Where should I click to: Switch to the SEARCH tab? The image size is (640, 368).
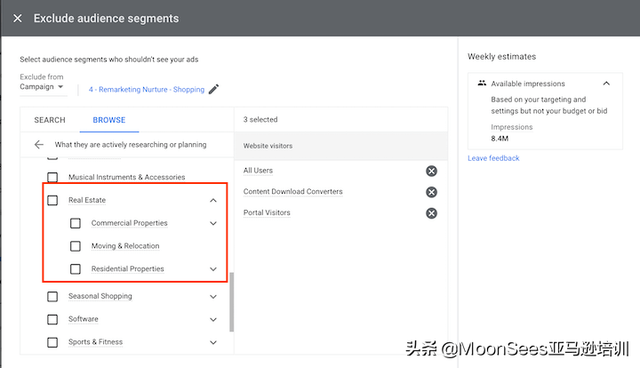pos(50,120)
